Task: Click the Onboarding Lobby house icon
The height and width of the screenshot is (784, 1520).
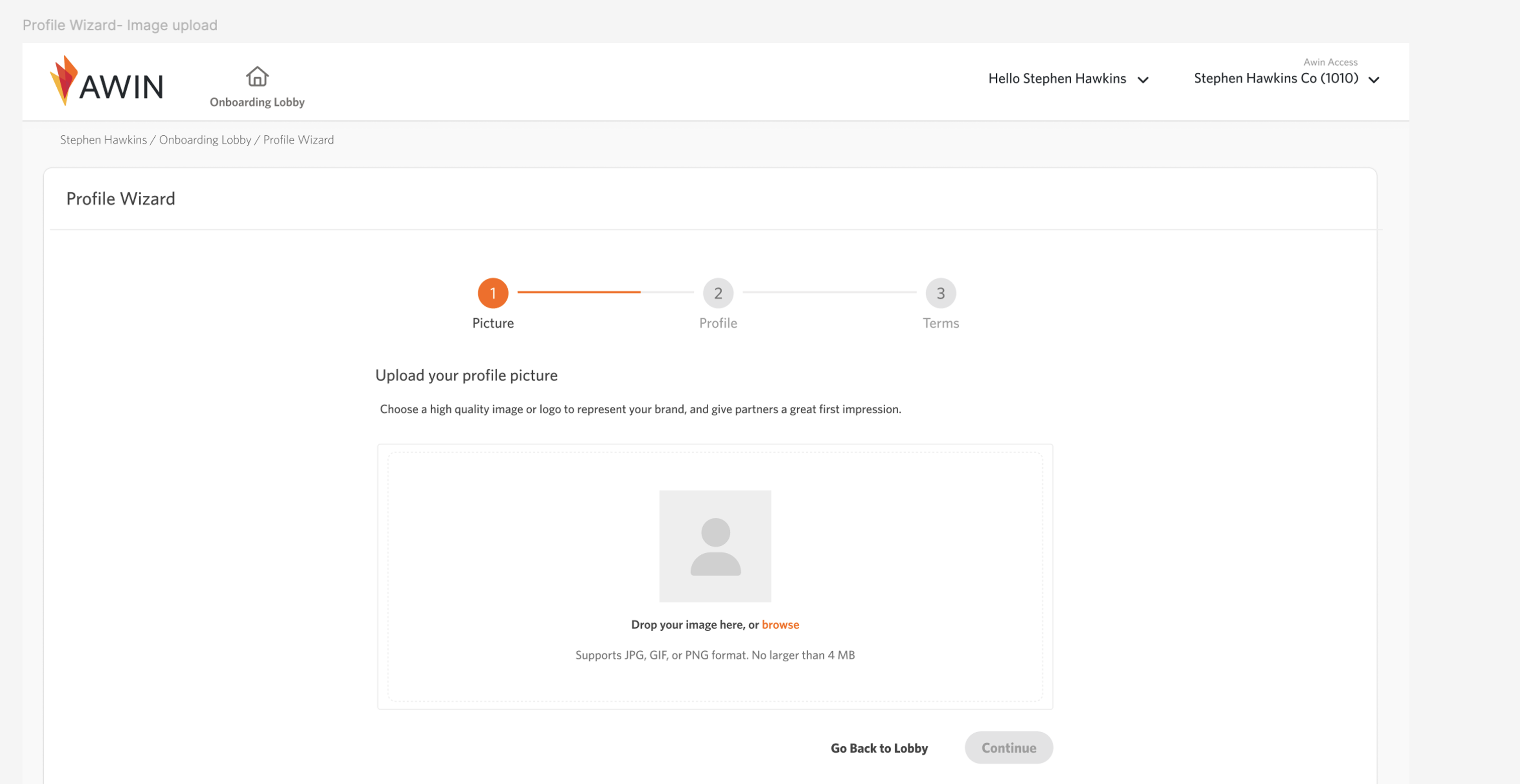Action: pyautogui.click(x=257, y=76)
